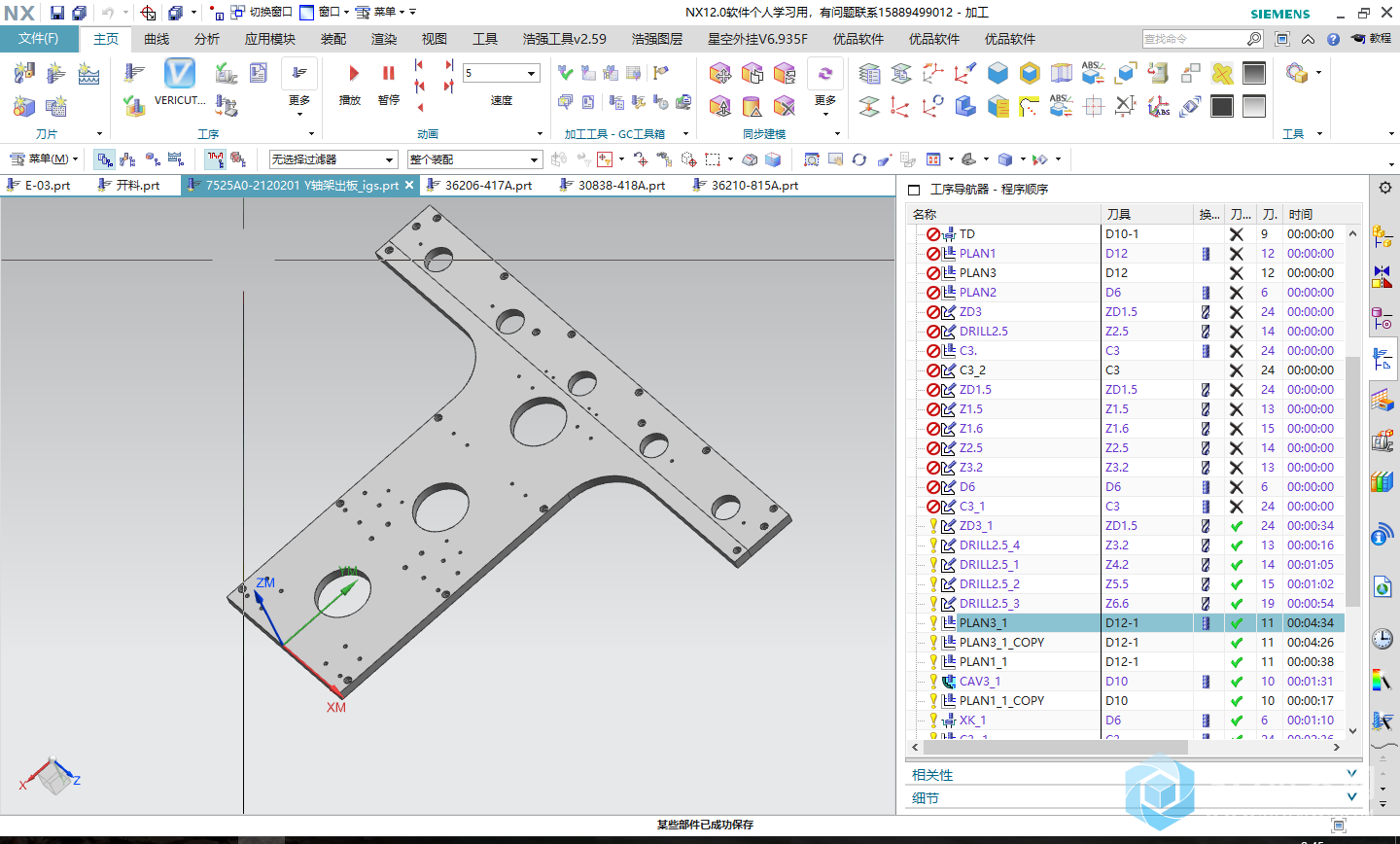The width and height of the screenshot is (1400, 844).
Task: Click the WCS rotate icon
Action: coord(933,105)
